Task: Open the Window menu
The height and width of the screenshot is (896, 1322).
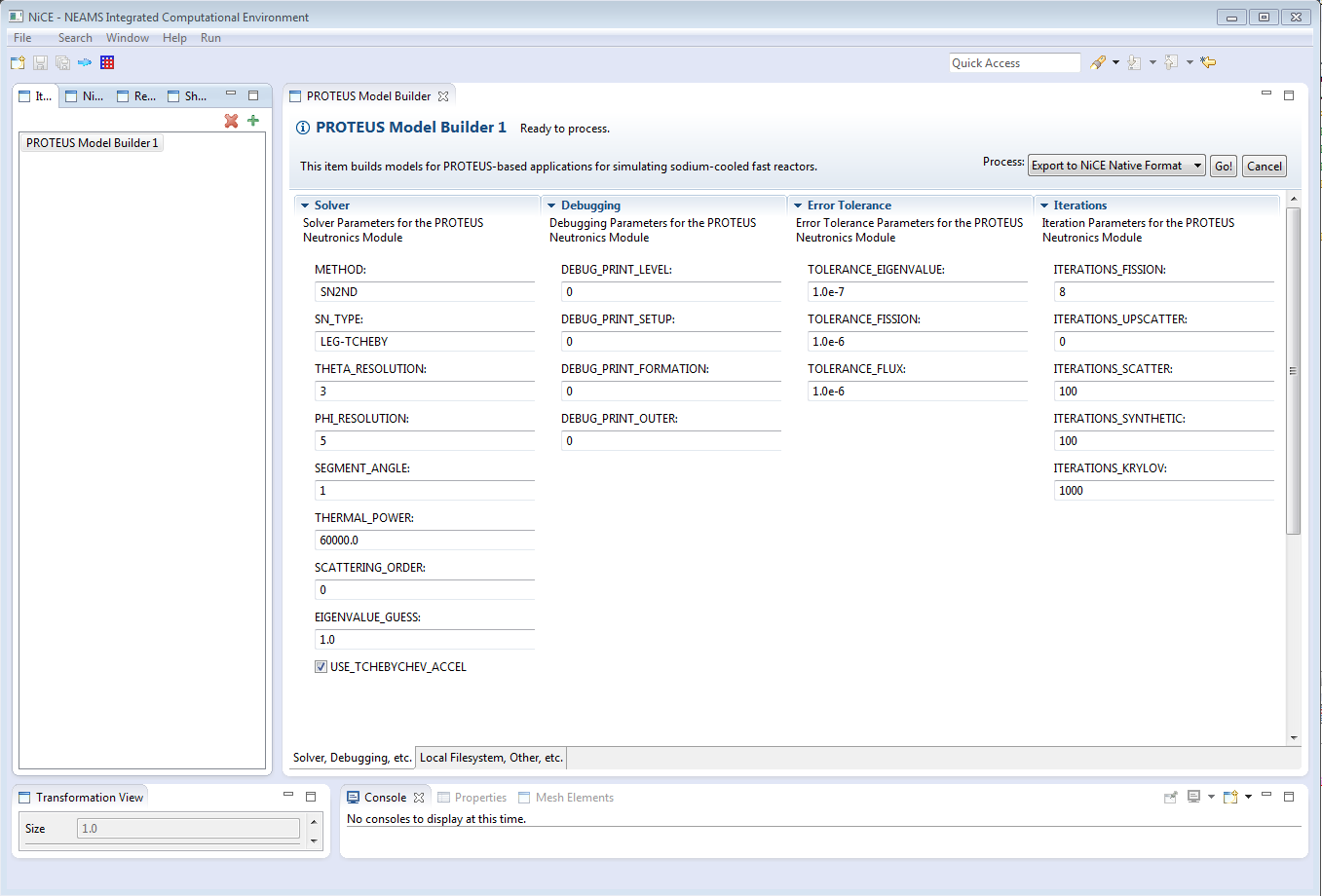Action: (128, 38)
